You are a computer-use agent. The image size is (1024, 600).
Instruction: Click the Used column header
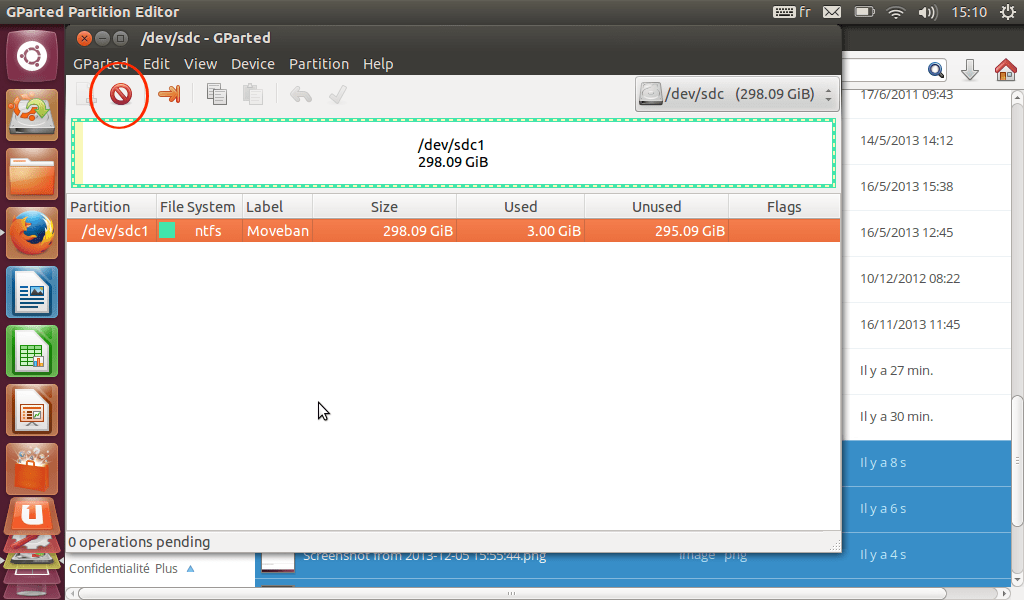click(x=520, y=207)
